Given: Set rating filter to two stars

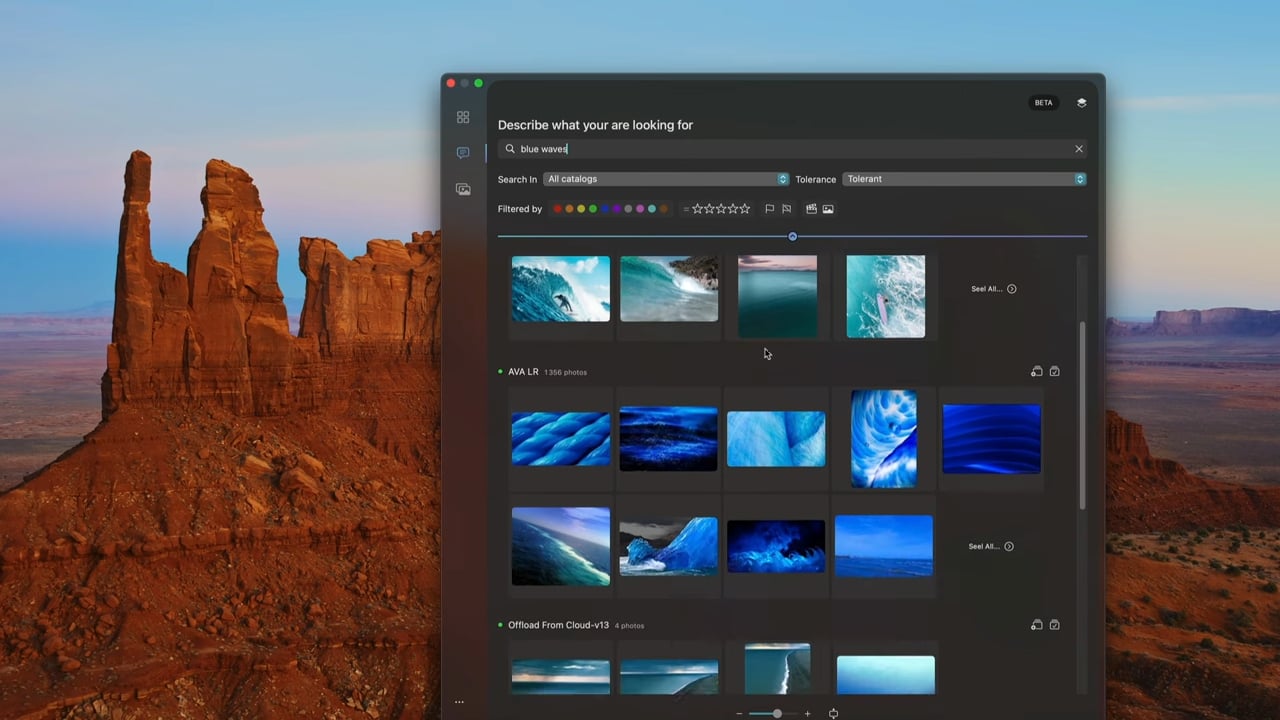Looking at the screenshot, I should pyautogui.click(x=709, y=209).
